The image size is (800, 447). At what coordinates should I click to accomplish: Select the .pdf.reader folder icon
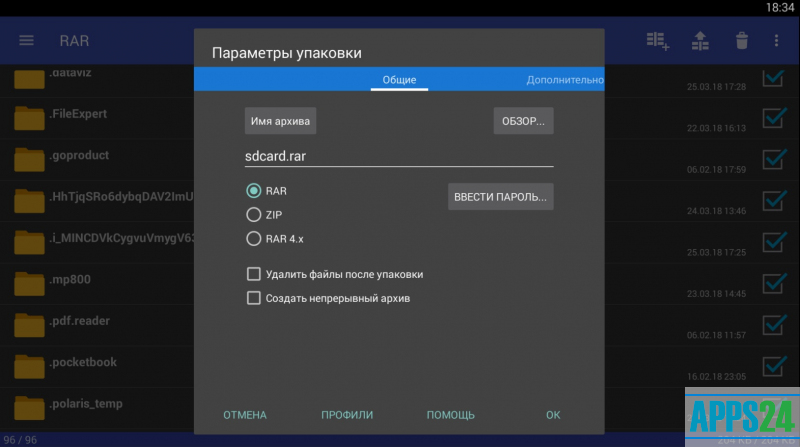coord(29,325)
